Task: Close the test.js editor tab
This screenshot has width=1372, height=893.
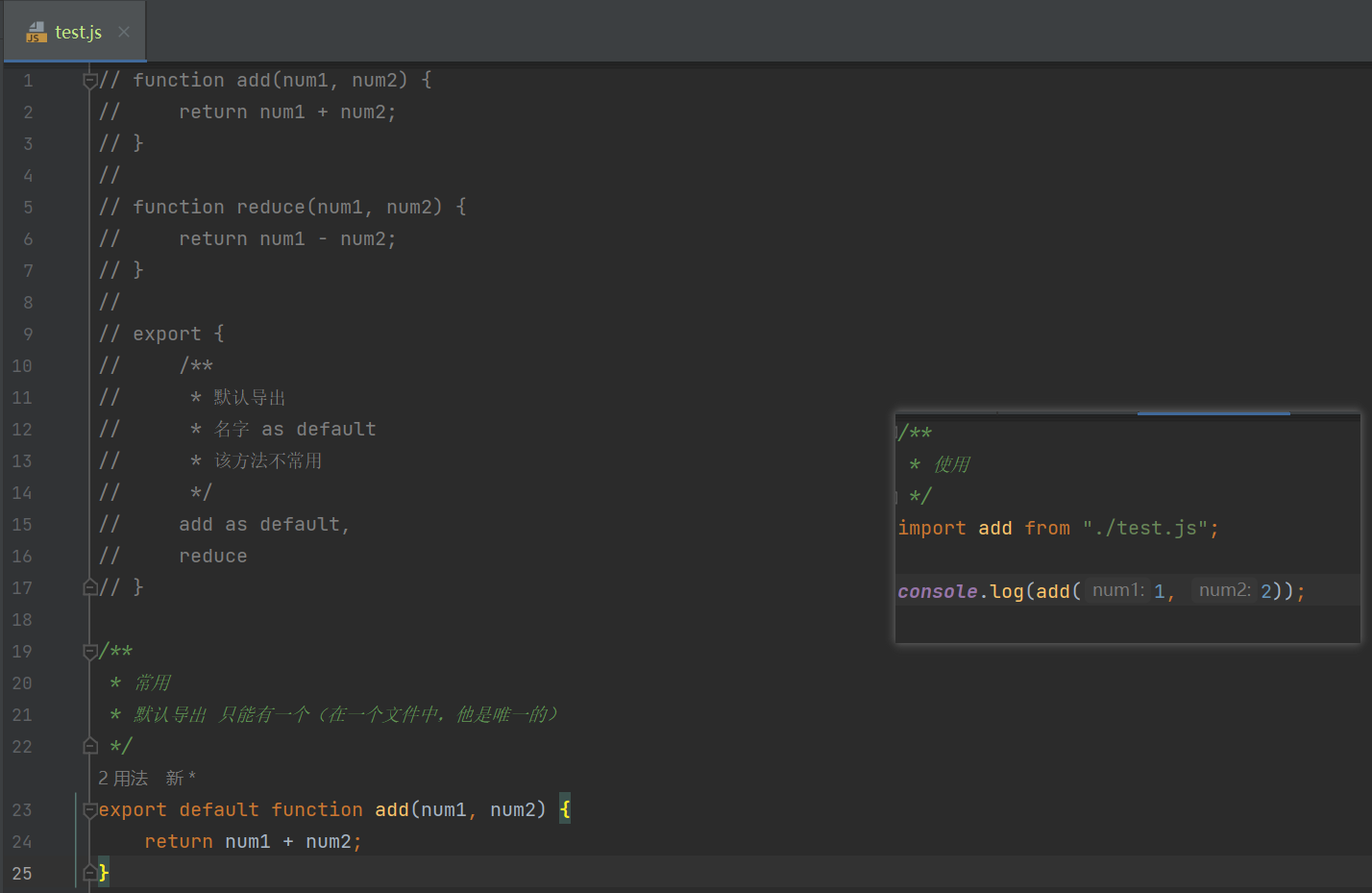Action: click(x=124, y=32)
